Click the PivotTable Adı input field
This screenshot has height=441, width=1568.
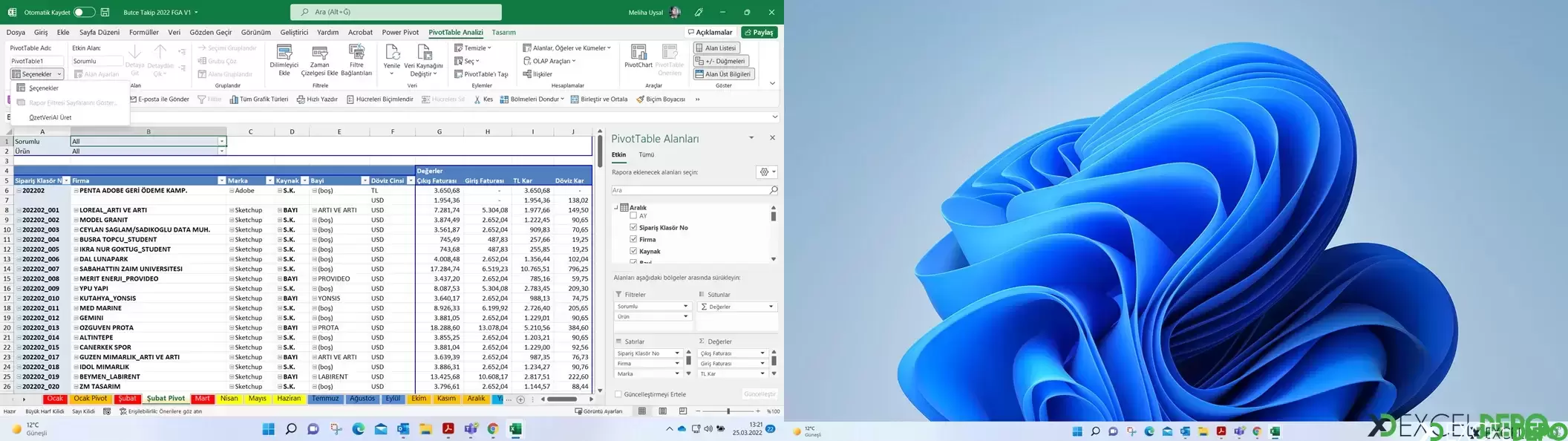36,61
